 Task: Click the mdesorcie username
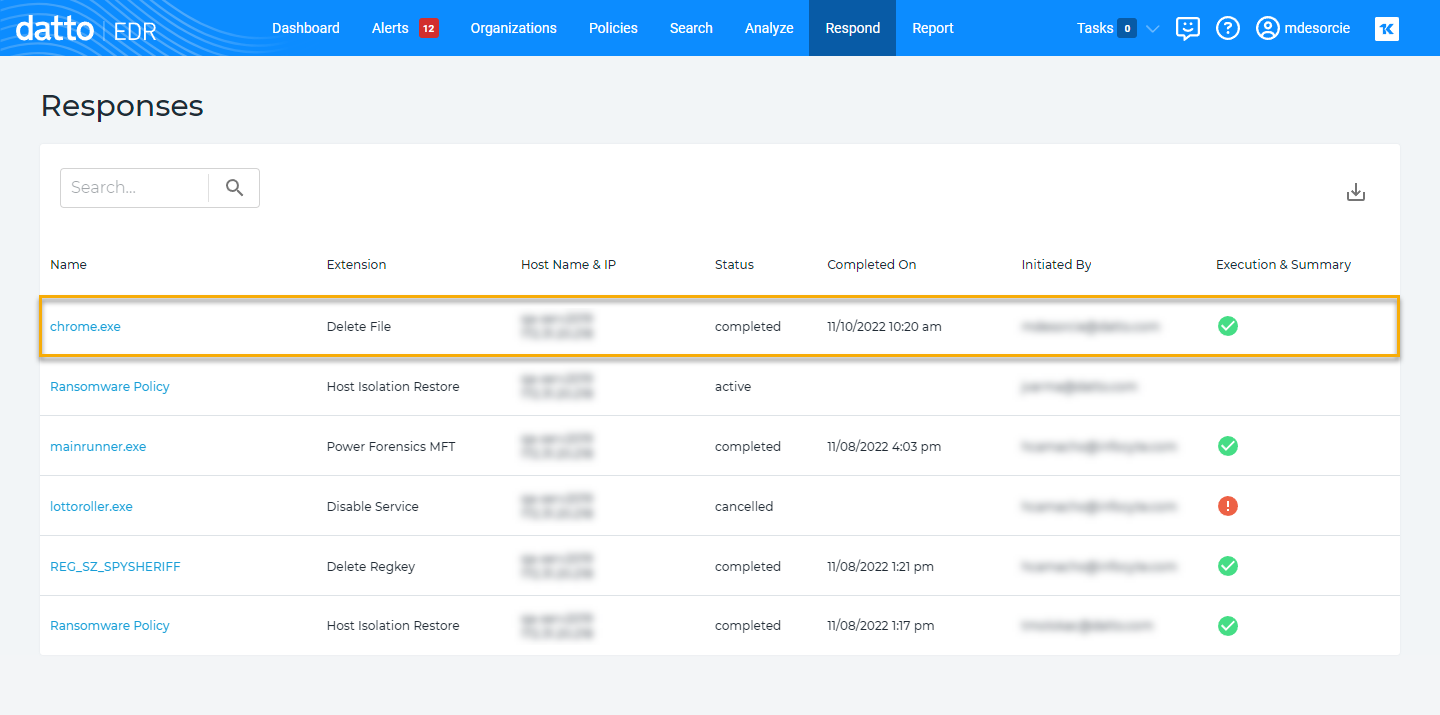coord(1317,28)
